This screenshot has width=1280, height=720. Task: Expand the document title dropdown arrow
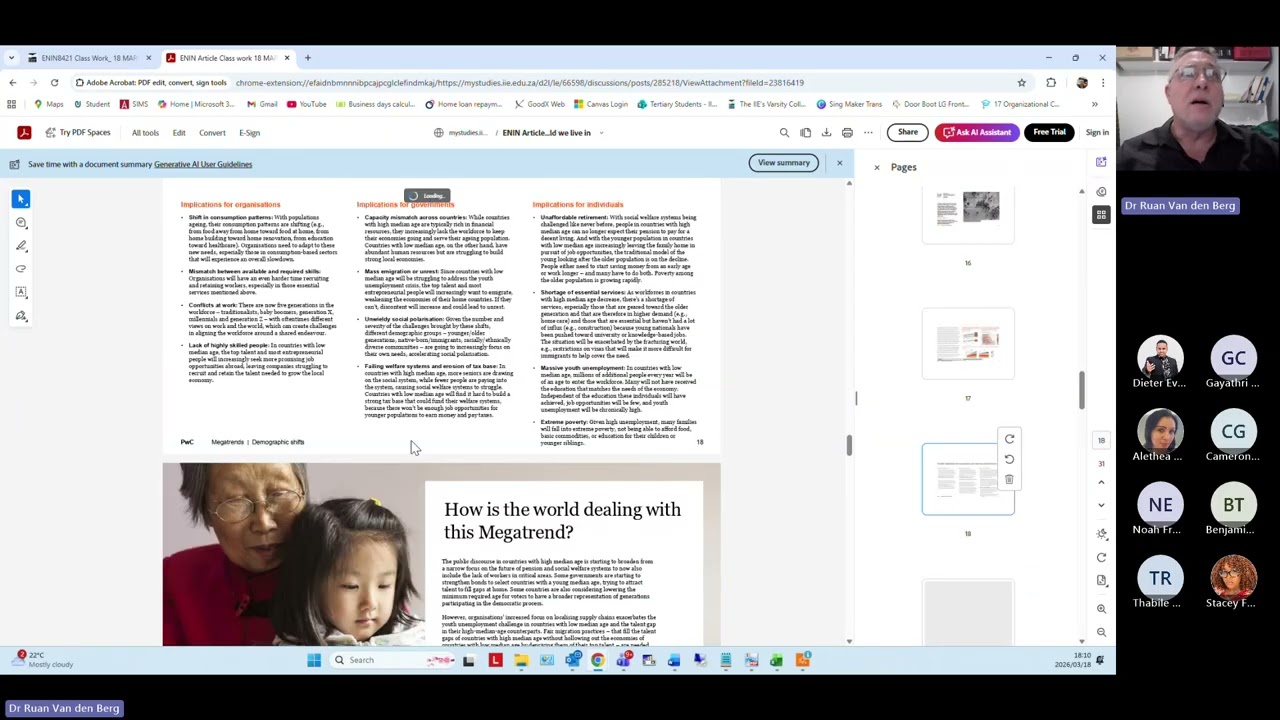[x=601, y=132]
